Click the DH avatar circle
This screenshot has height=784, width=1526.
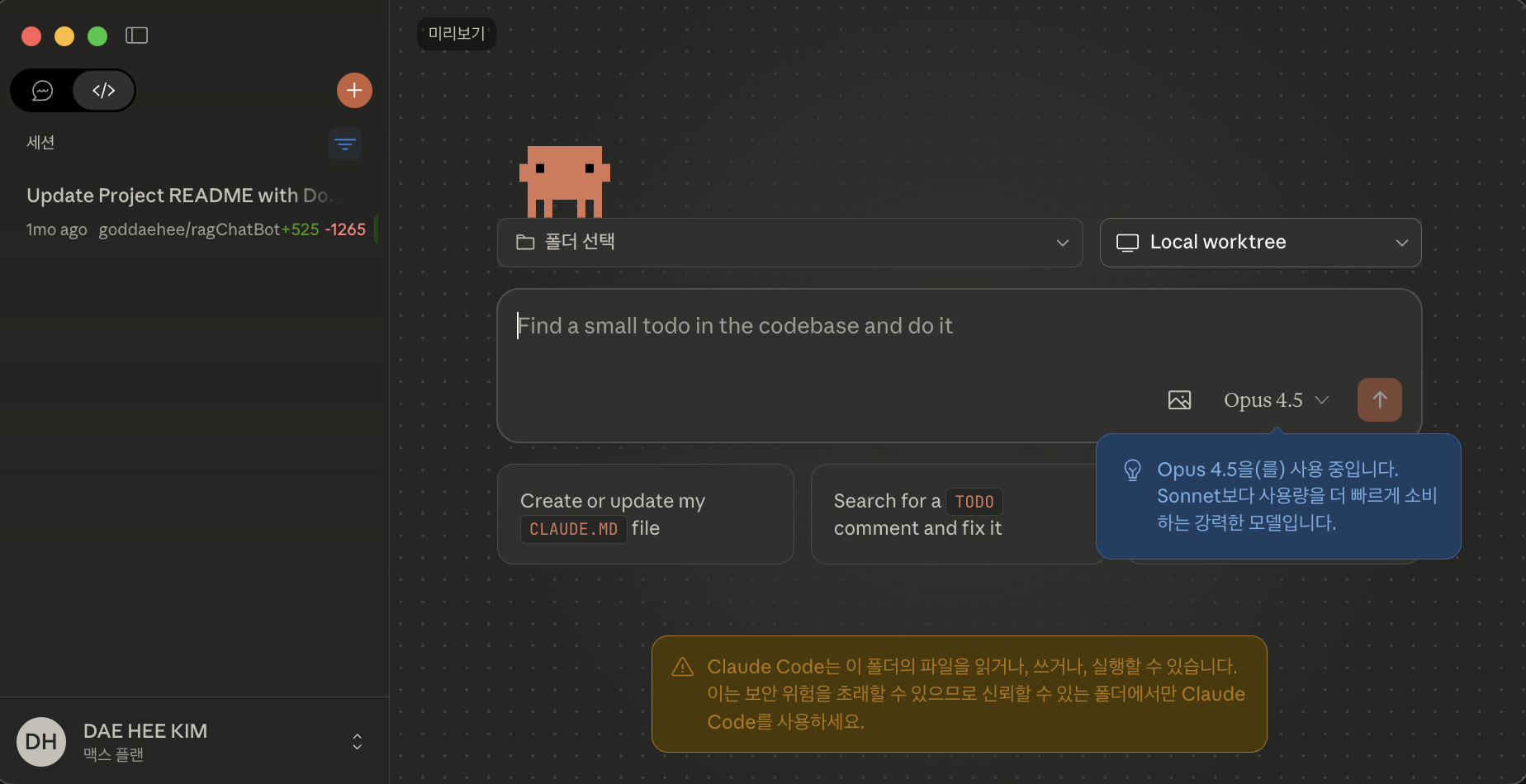[41, 741]
